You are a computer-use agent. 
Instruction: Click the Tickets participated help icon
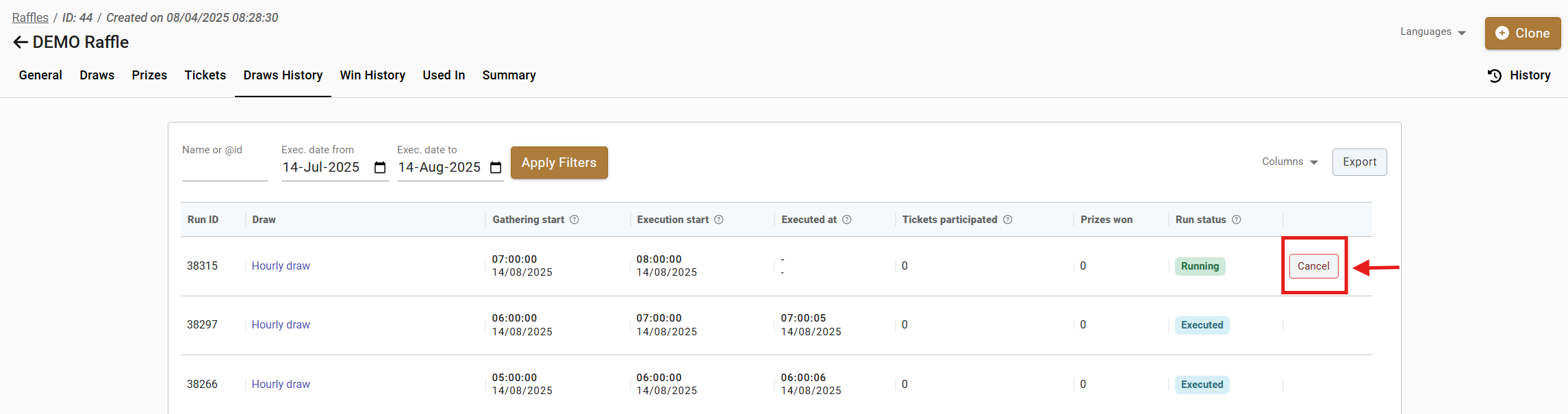tap(1008, 220)
